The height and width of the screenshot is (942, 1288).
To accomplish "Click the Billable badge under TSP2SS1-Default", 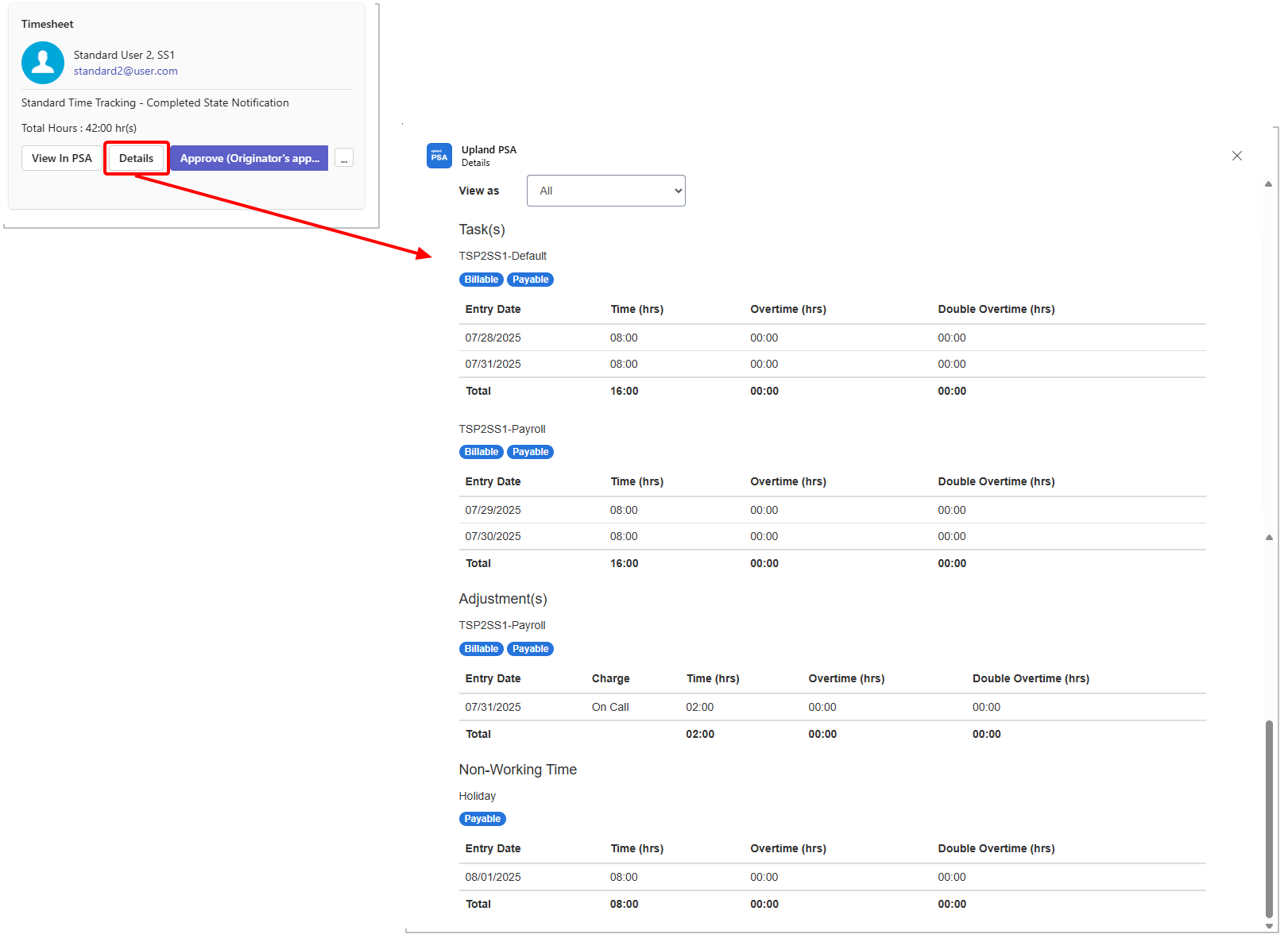I will (481, 279).
